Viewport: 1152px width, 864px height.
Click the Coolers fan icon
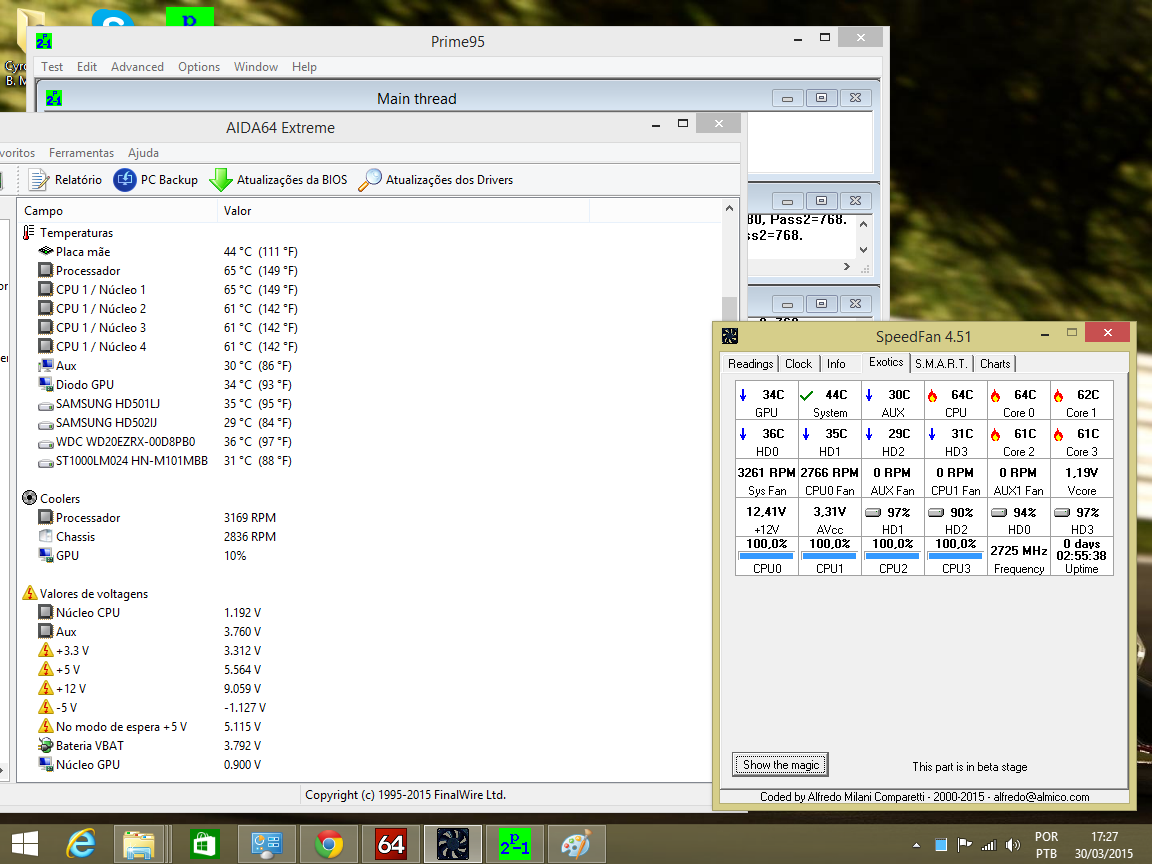[29, 498]
